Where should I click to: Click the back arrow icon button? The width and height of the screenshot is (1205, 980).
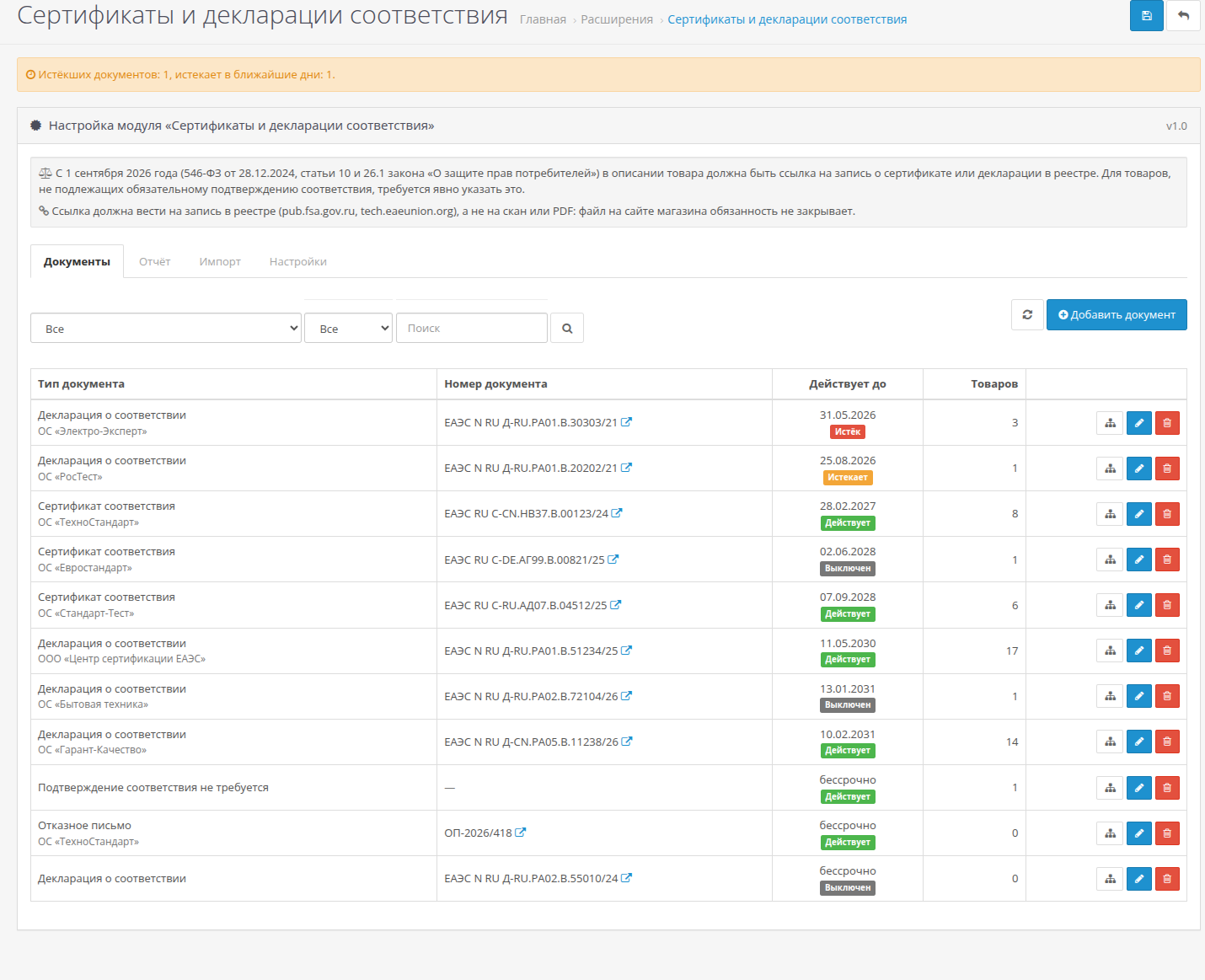1183,15
